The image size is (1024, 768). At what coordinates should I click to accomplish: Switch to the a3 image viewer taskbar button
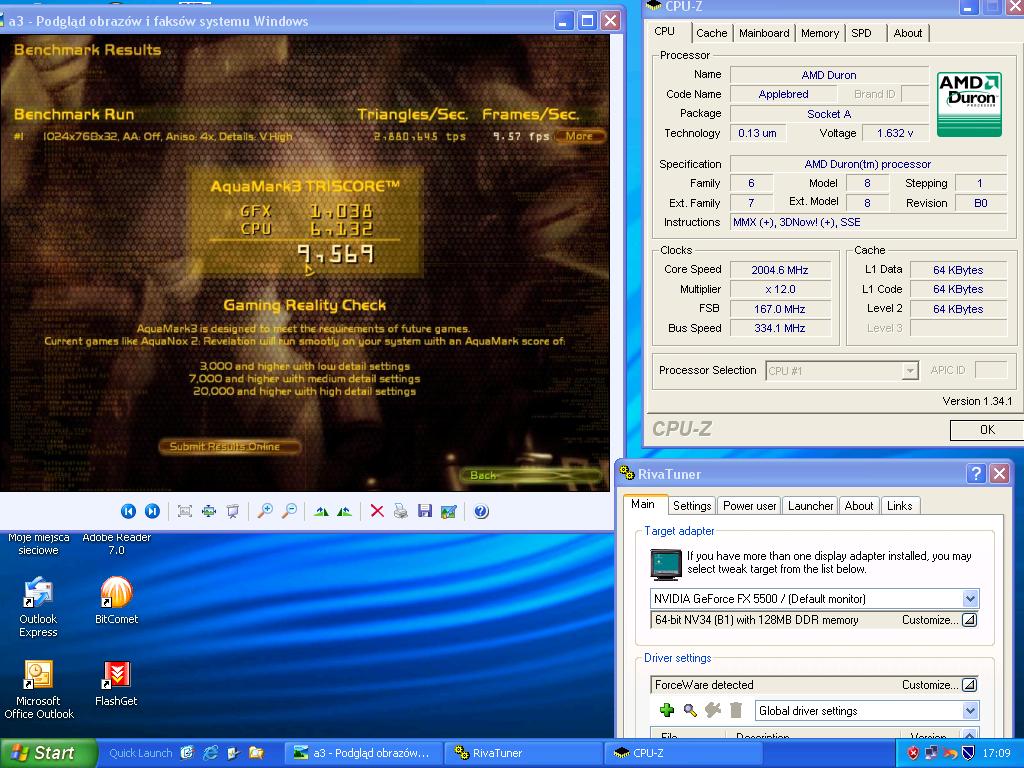tap(363, 753)
